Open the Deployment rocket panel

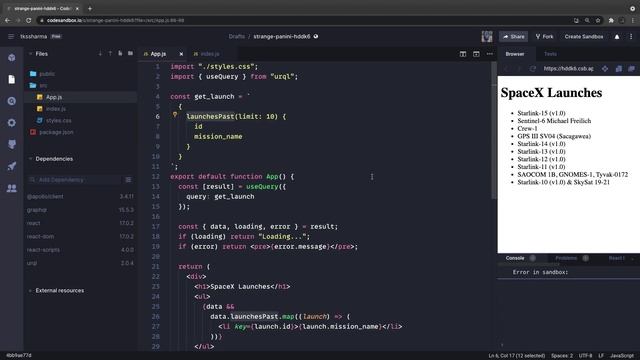point(11,166)
